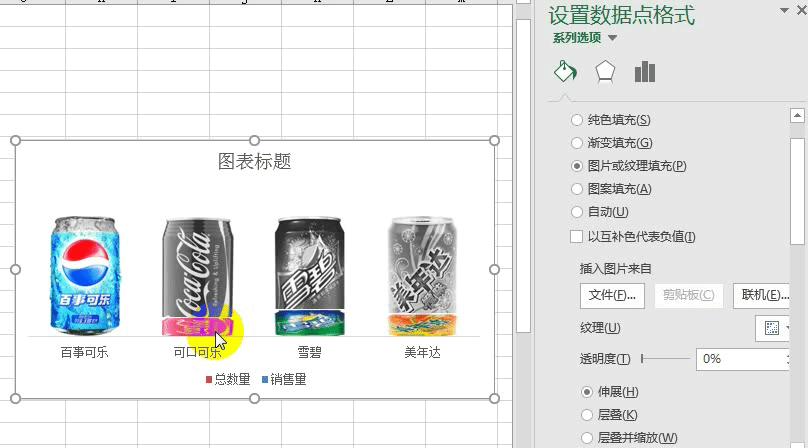
Task: Open the Fill & Line paint bucket tab
Action: 565,72
